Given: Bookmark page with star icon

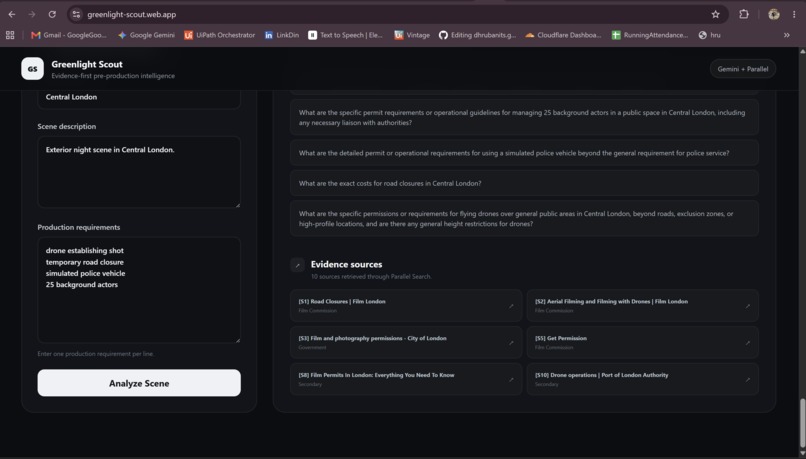Looking at the screenshot, I should pyautogui.click(x=716, y=14).
